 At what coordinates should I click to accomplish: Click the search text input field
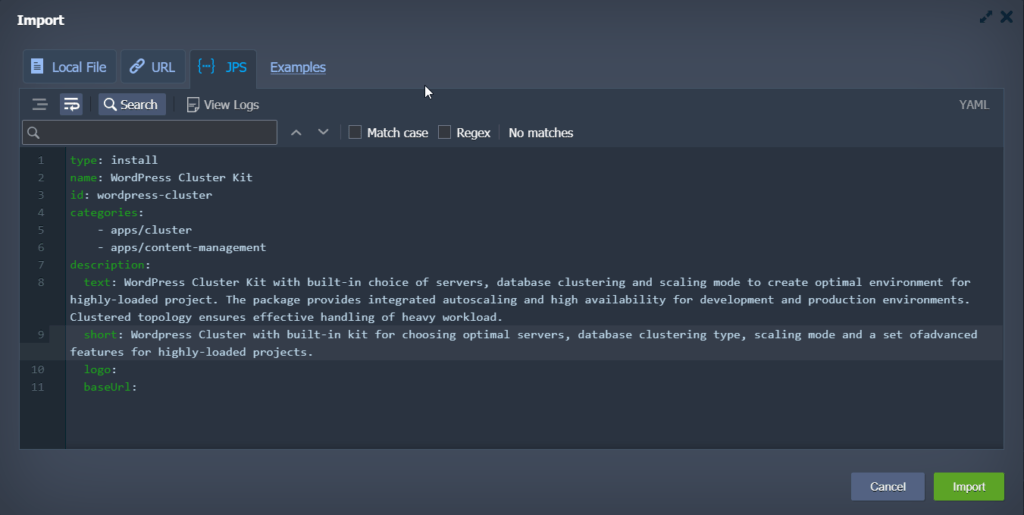pyautogui.click(x=150, y=133)
